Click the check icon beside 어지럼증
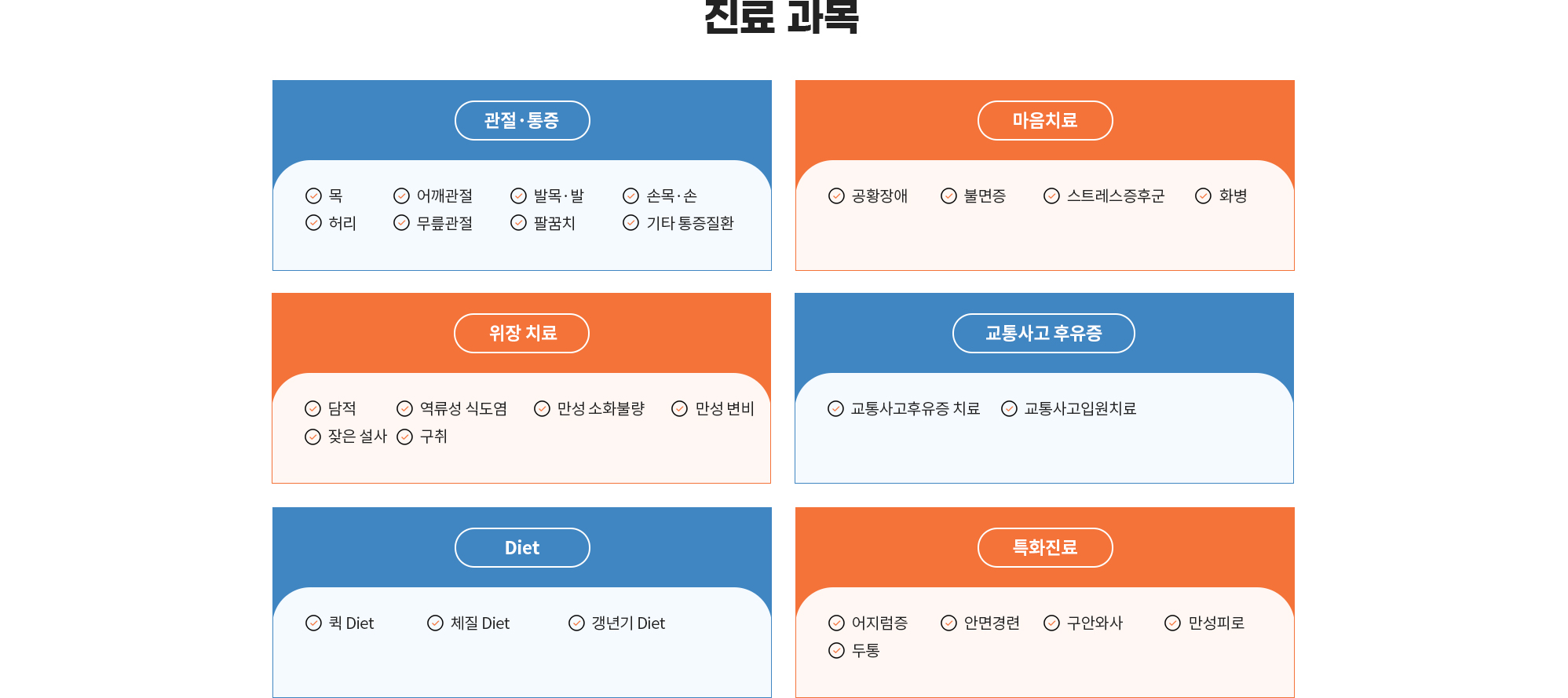1568x698 pixels. click(x=836, y=623)
